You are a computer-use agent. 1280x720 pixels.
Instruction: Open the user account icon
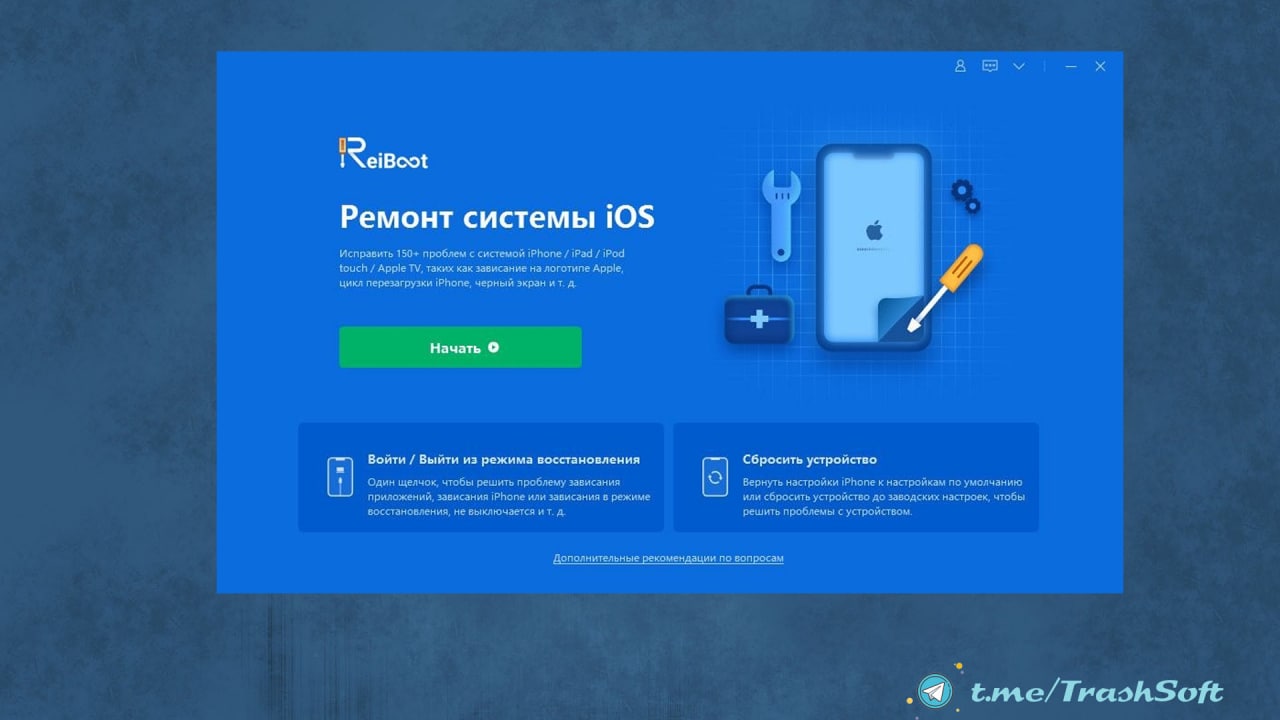(x=960, y=66)
